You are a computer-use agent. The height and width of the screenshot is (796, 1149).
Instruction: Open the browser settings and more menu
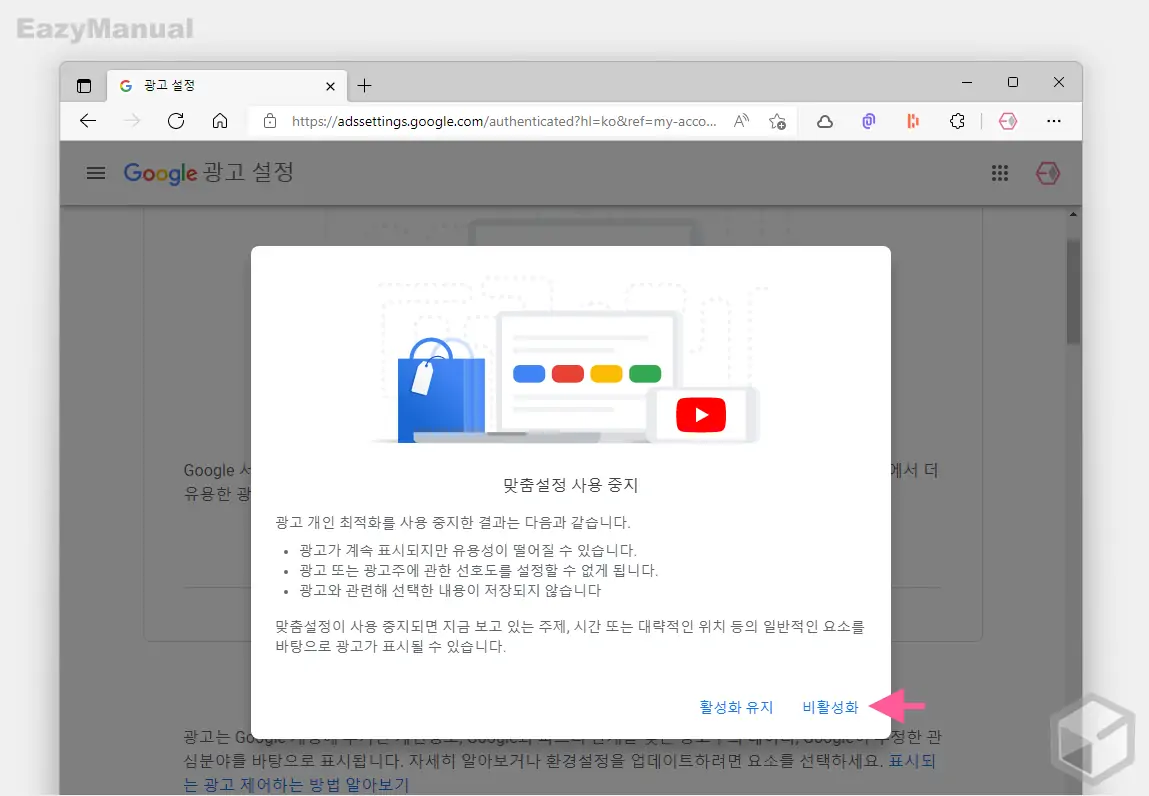point(1054,121)
